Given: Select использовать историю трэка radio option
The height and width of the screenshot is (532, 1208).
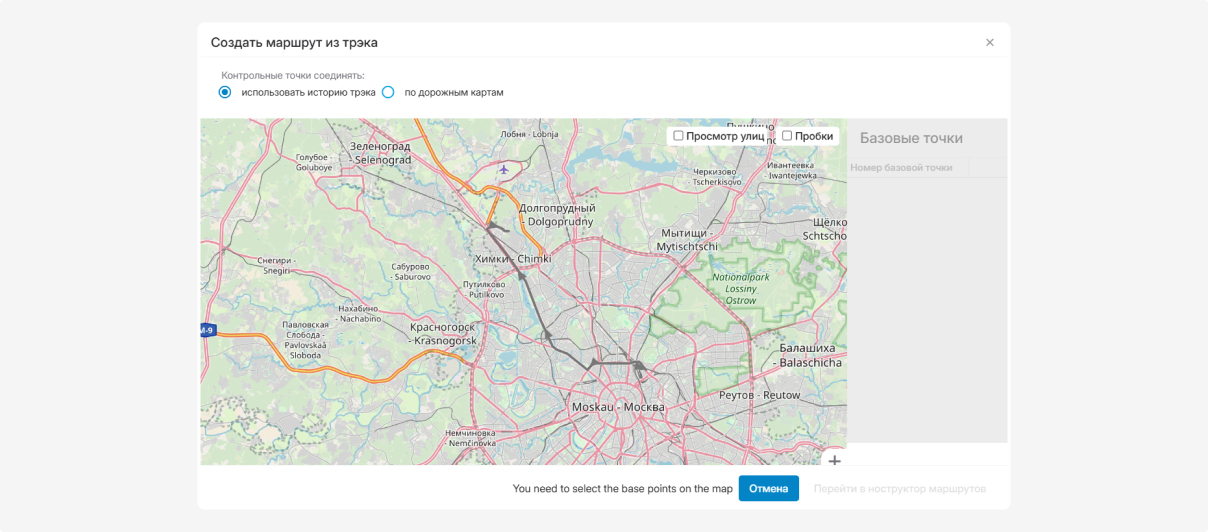Looking at the screenshot, I should click(x=225, y=92).
